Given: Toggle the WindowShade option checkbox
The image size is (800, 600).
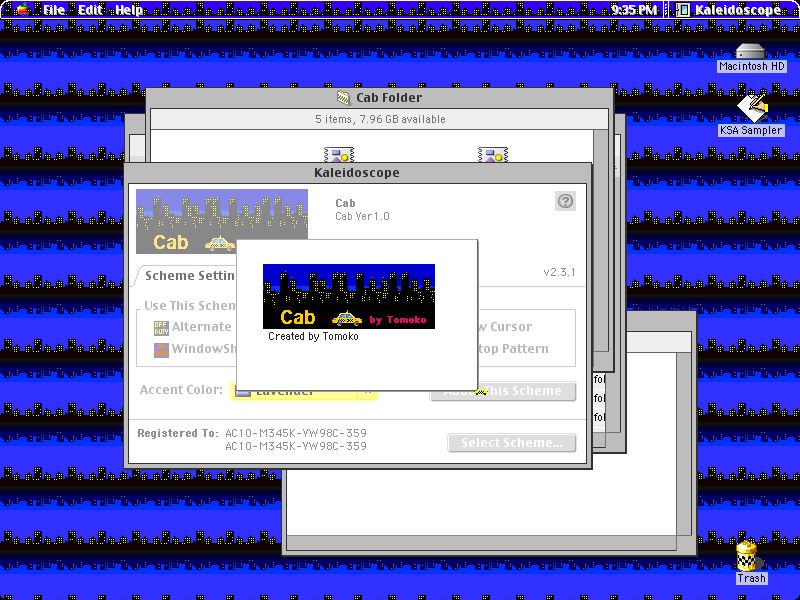Looking at the screenshot, I should (161, 350).
